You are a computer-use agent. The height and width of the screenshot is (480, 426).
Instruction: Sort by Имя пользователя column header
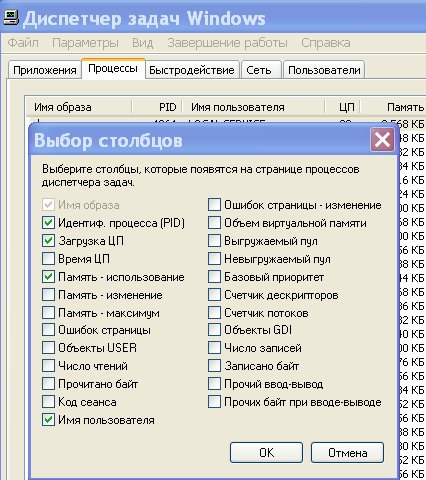click(253, 107)
